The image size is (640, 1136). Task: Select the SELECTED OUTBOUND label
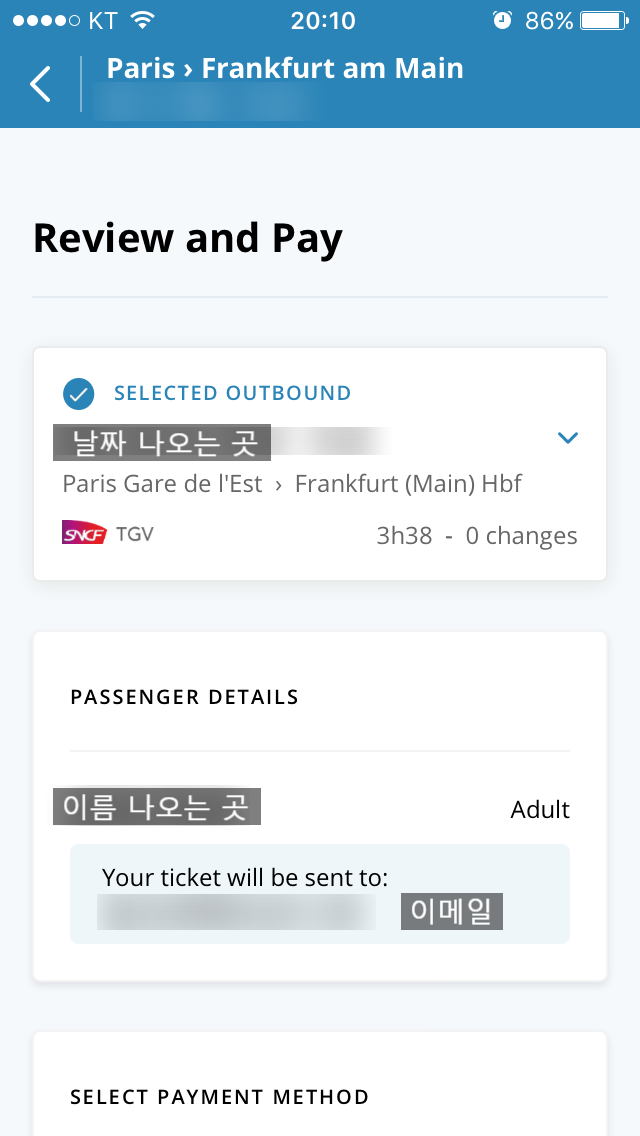[232, 393]
